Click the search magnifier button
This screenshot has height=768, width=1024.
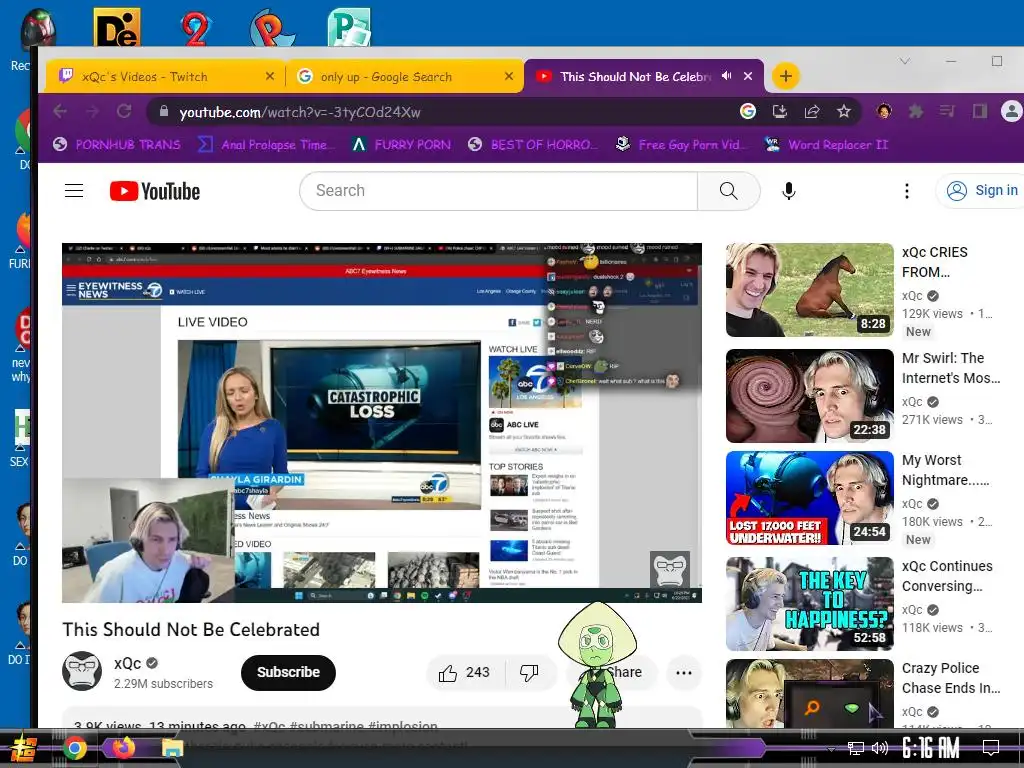point(728,191)
